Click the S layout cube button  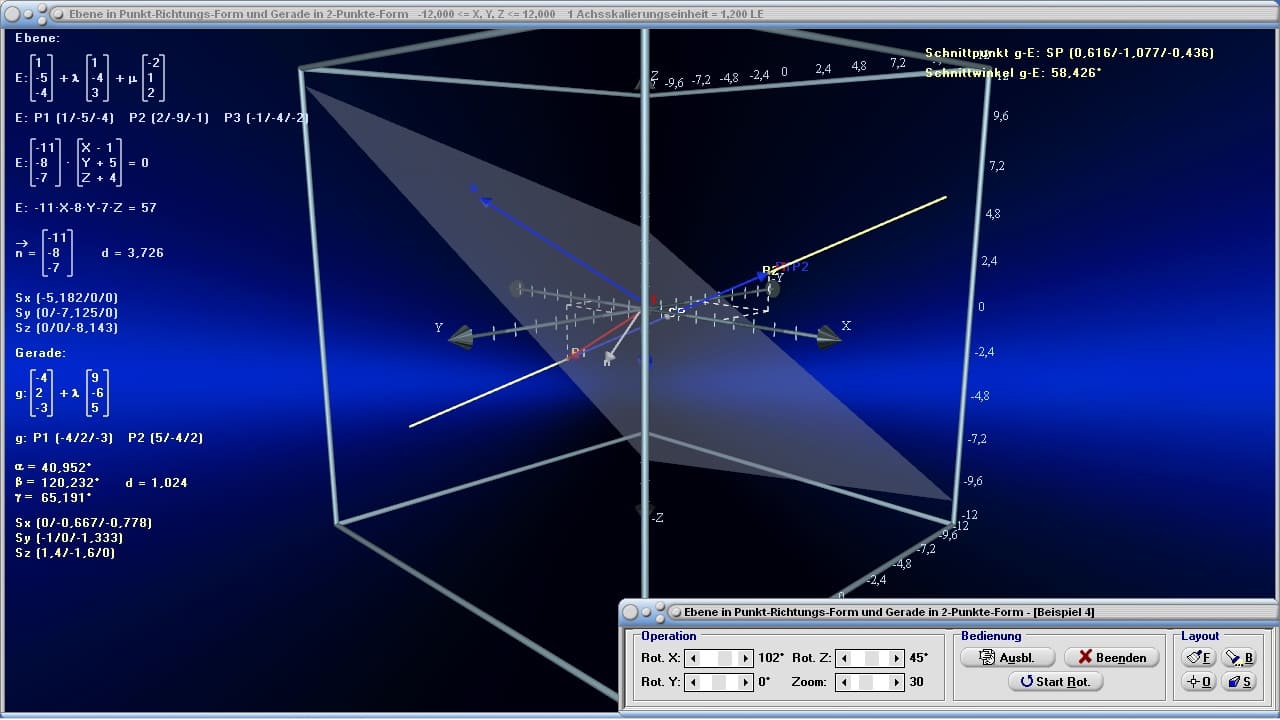tap(1238, 681)
